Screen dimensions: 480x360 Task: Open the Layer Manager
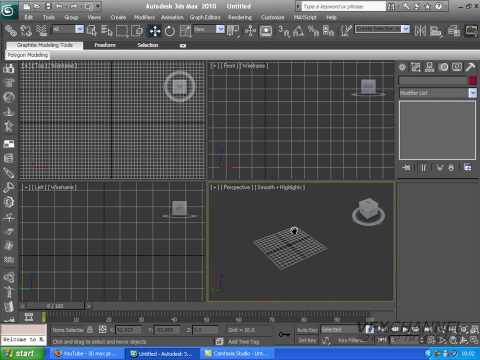pyautogui.click(x=454, y=31)
